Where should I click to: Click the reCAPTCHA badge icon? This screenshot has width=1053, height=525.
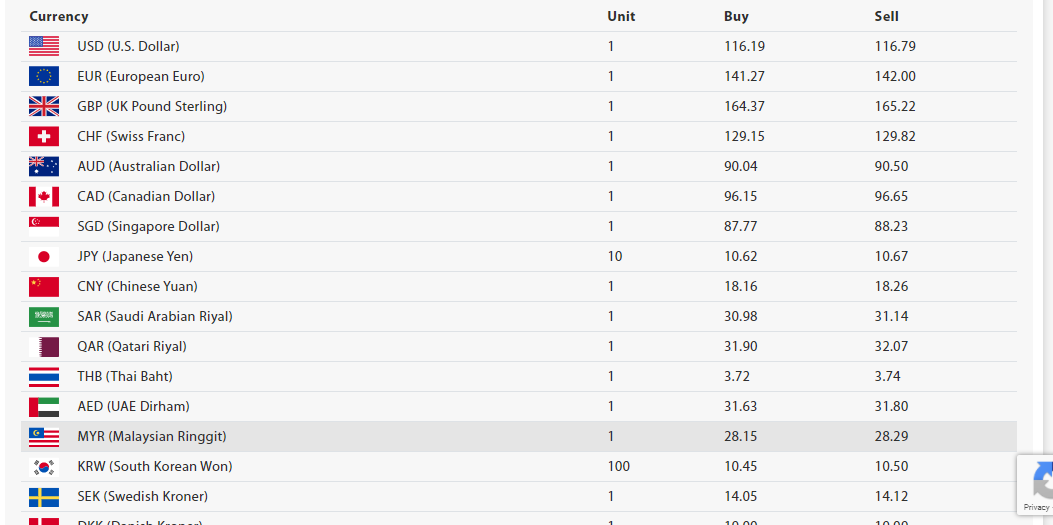pos(1040,480)
